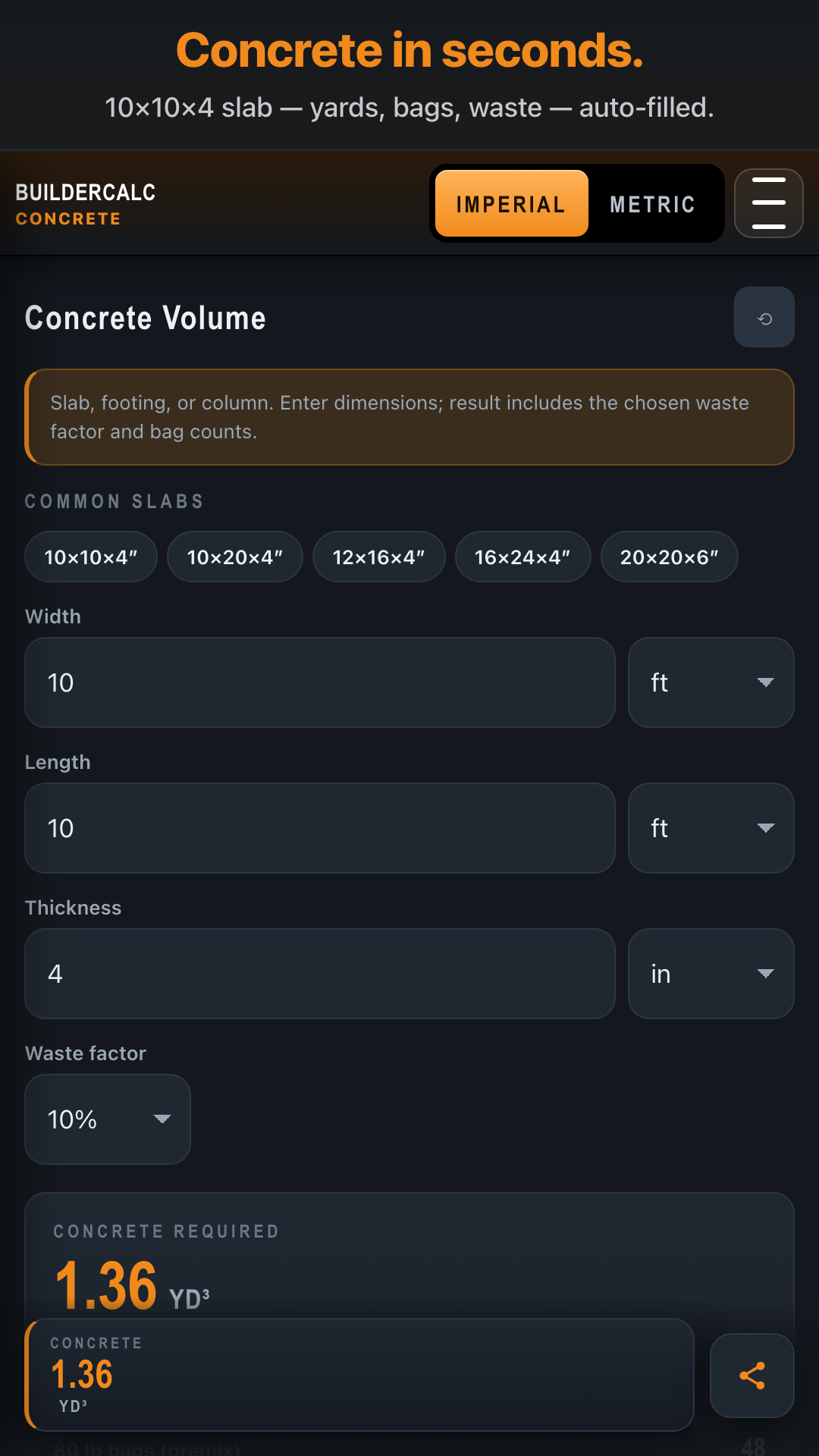Tap the BuilderCalc Concrete logo
819x1456 pixels.
(x=86, y=204)
